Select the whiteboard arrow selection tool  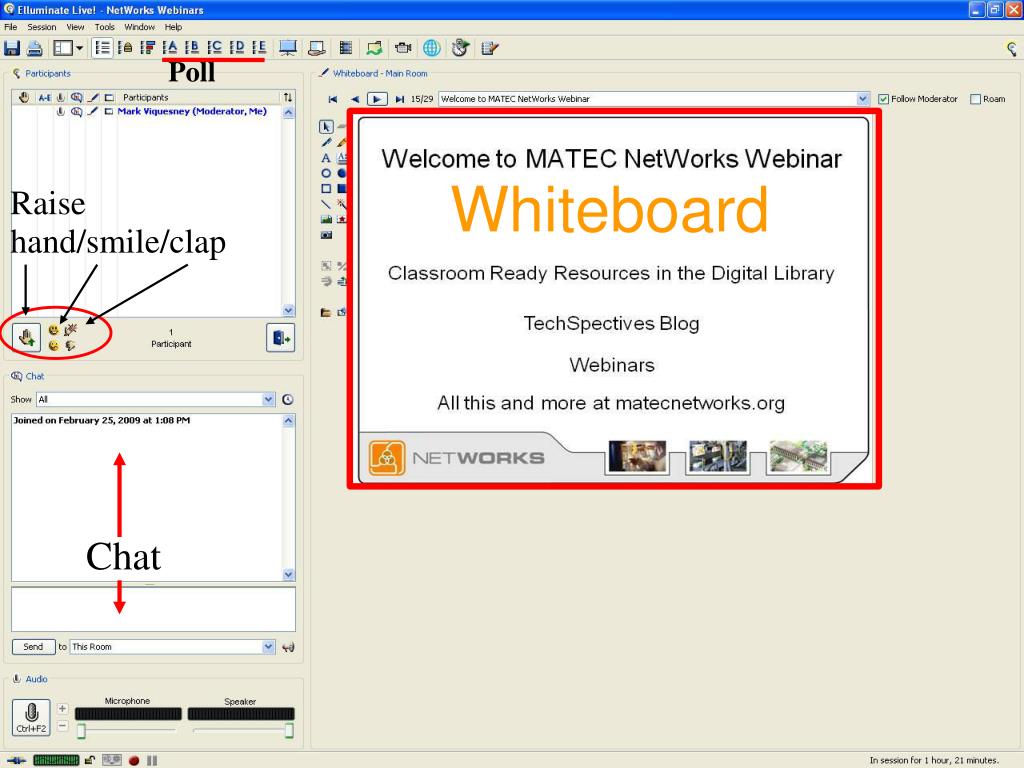click(327, 126)
